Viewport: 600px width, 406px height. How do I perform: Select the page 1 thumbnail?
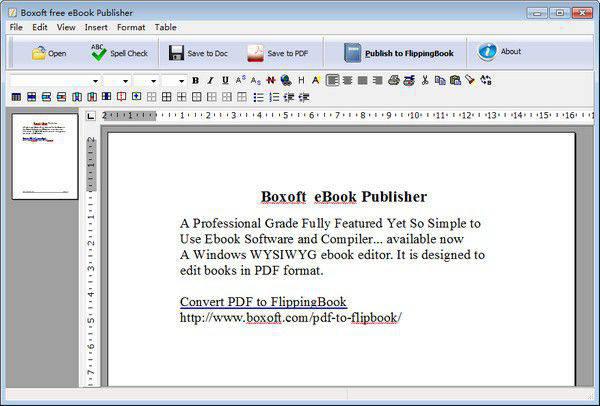[x=45, y=157]
